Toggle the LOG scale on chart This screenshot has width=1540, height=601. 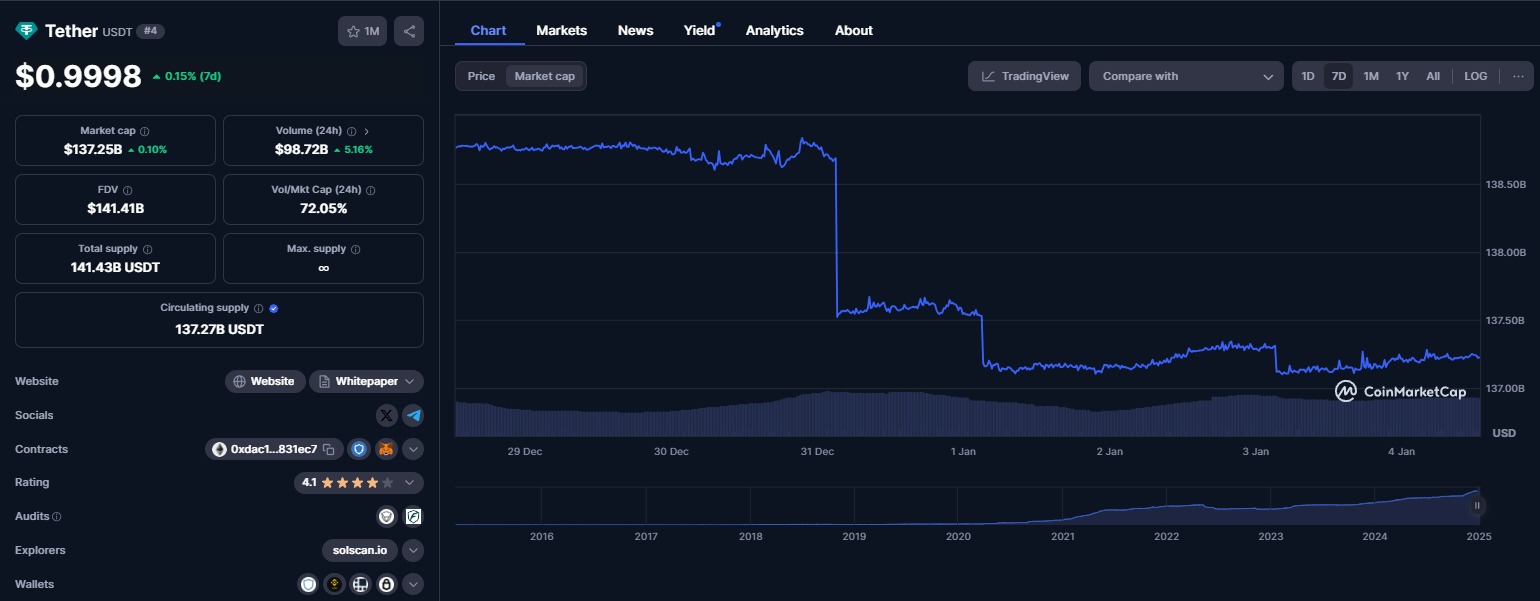[1475, 76]
